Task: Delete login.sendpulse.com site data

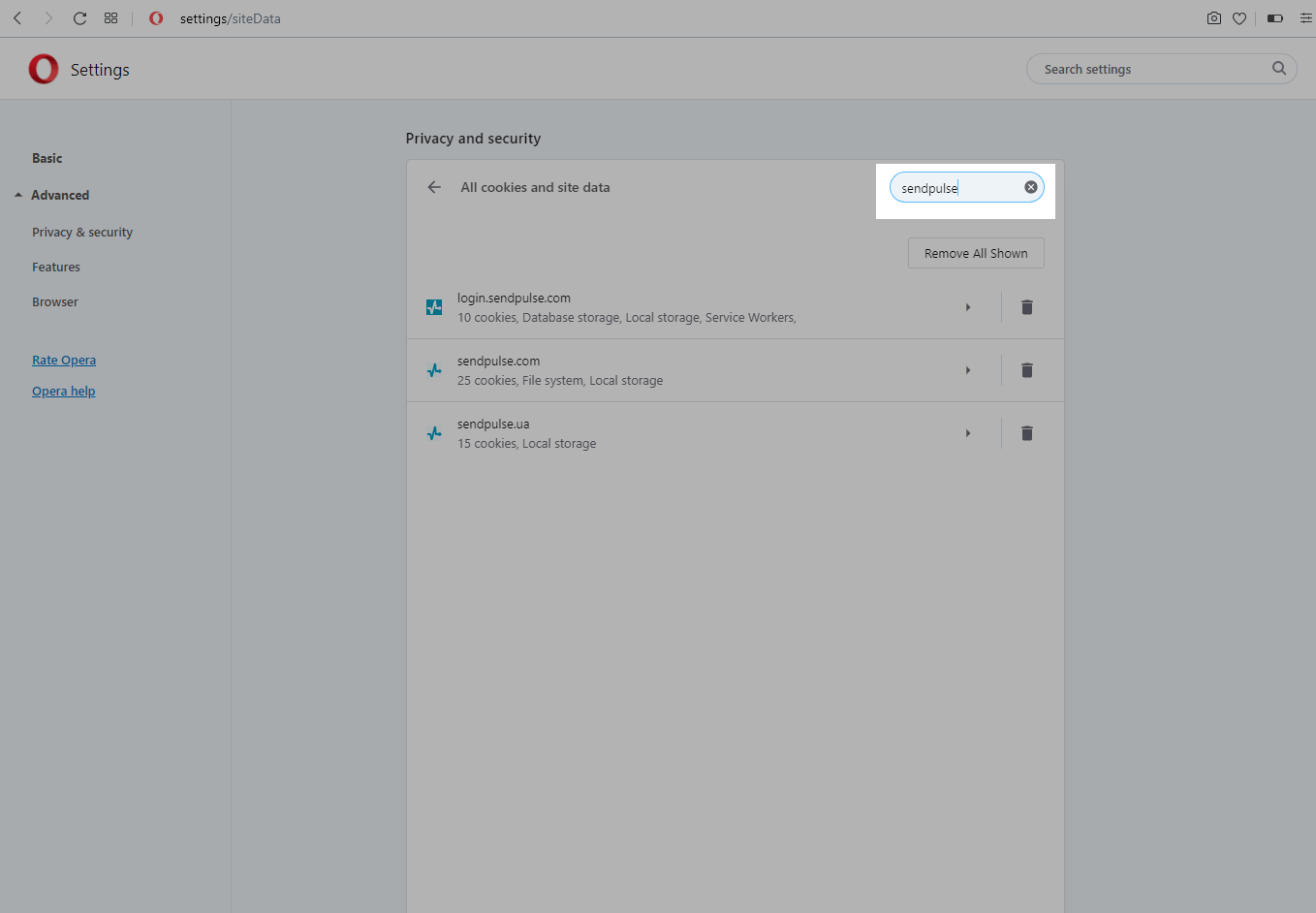Action: (x=1027, y=307)
